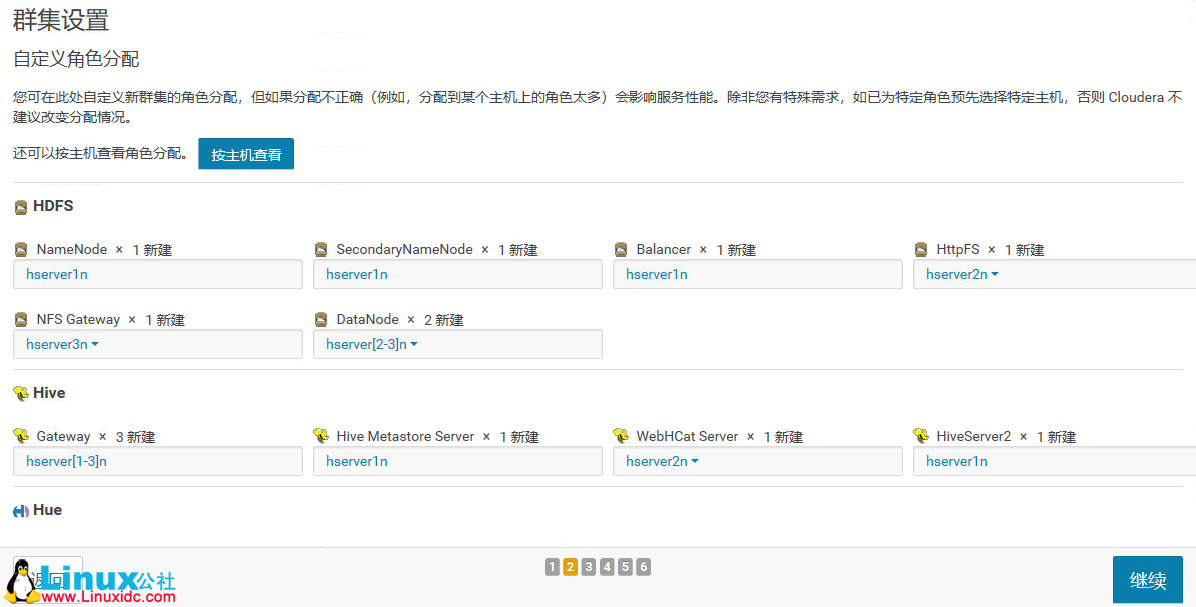1196x607 pixels.
Task: Click the Hue service icon beside the Hue heading
Action: tap(21, 510)
